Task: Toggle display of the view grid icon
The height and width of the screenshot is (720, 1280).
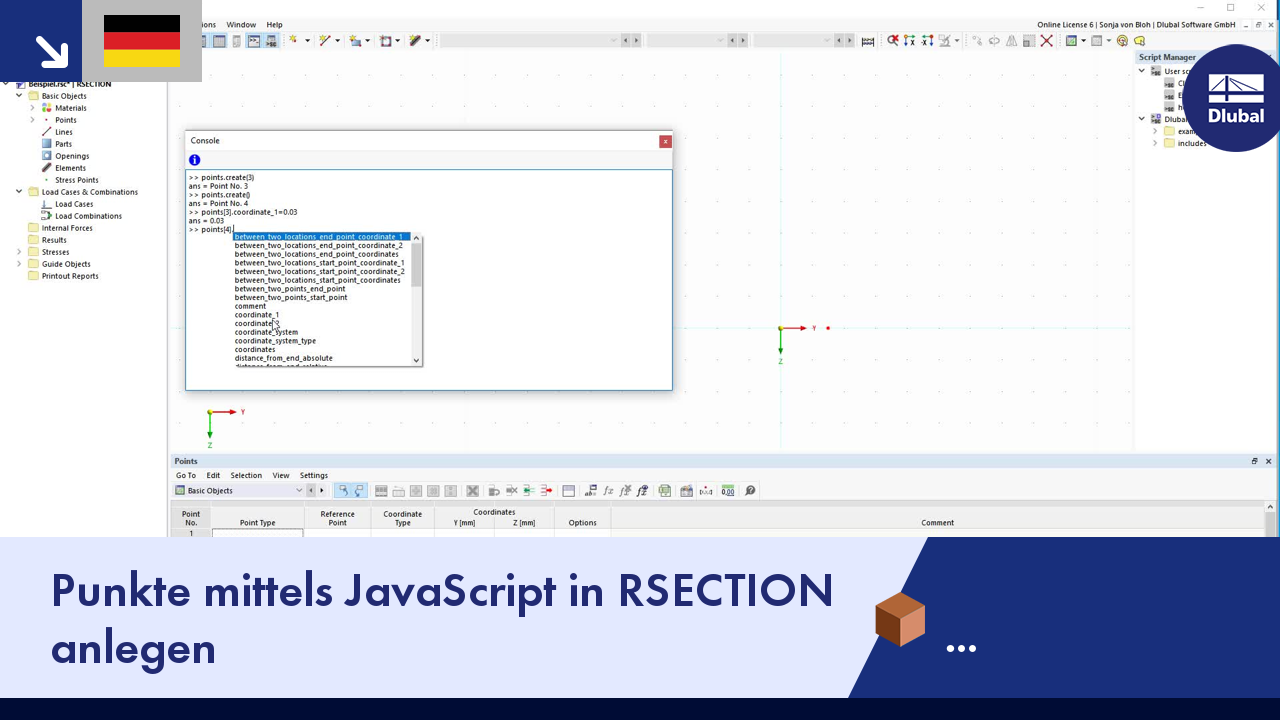Action: [1097, 41]
